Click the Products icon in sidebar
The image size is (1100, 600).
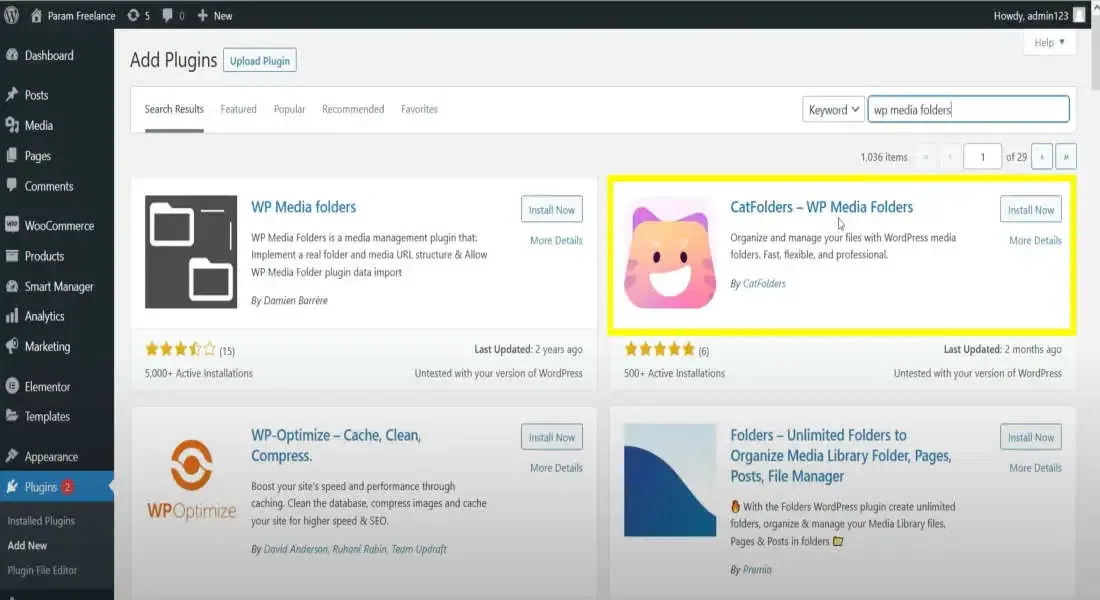click(x=12, y=256)
